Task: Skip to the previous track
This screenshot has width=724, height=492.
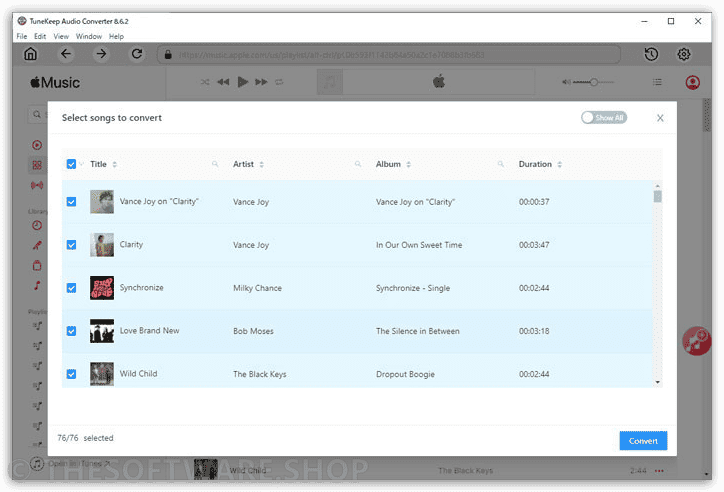Action: [x=223, y=82]
